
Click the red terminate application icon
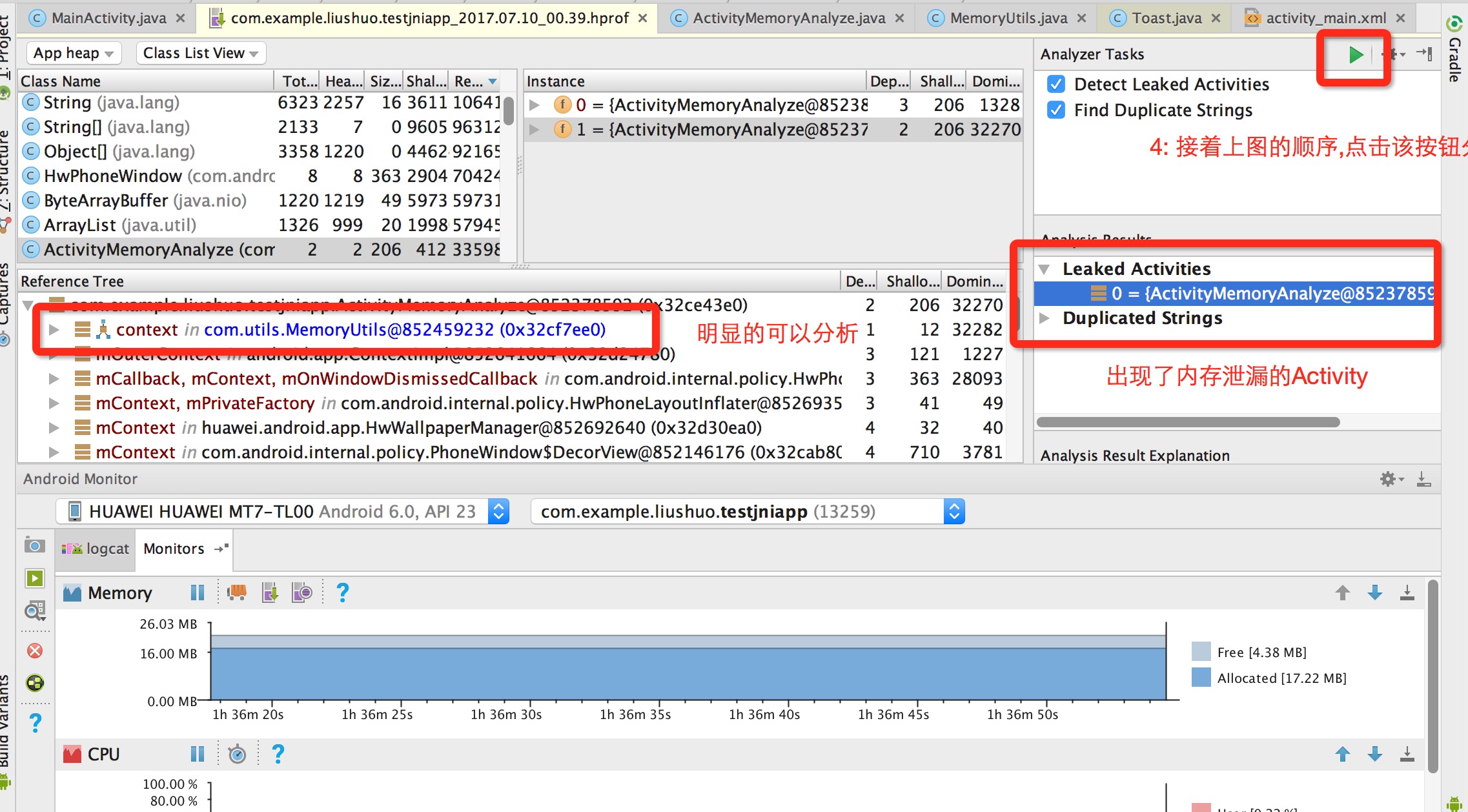[35, 650]
